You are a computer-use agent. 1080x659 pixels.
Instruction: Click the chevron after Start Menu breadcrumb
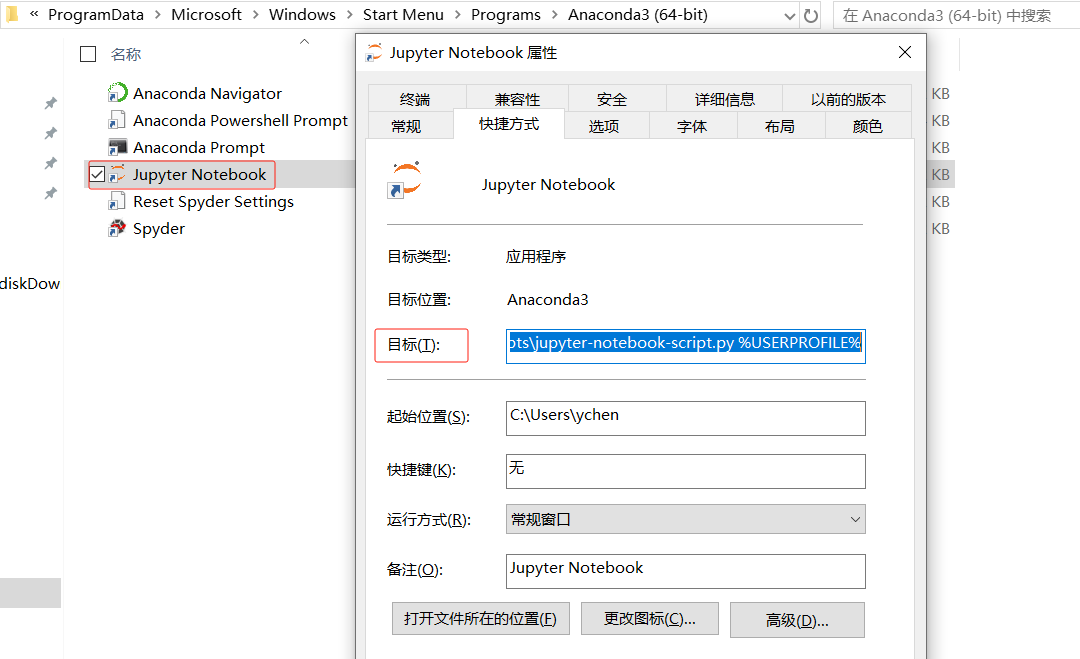[x=457, y=15]
